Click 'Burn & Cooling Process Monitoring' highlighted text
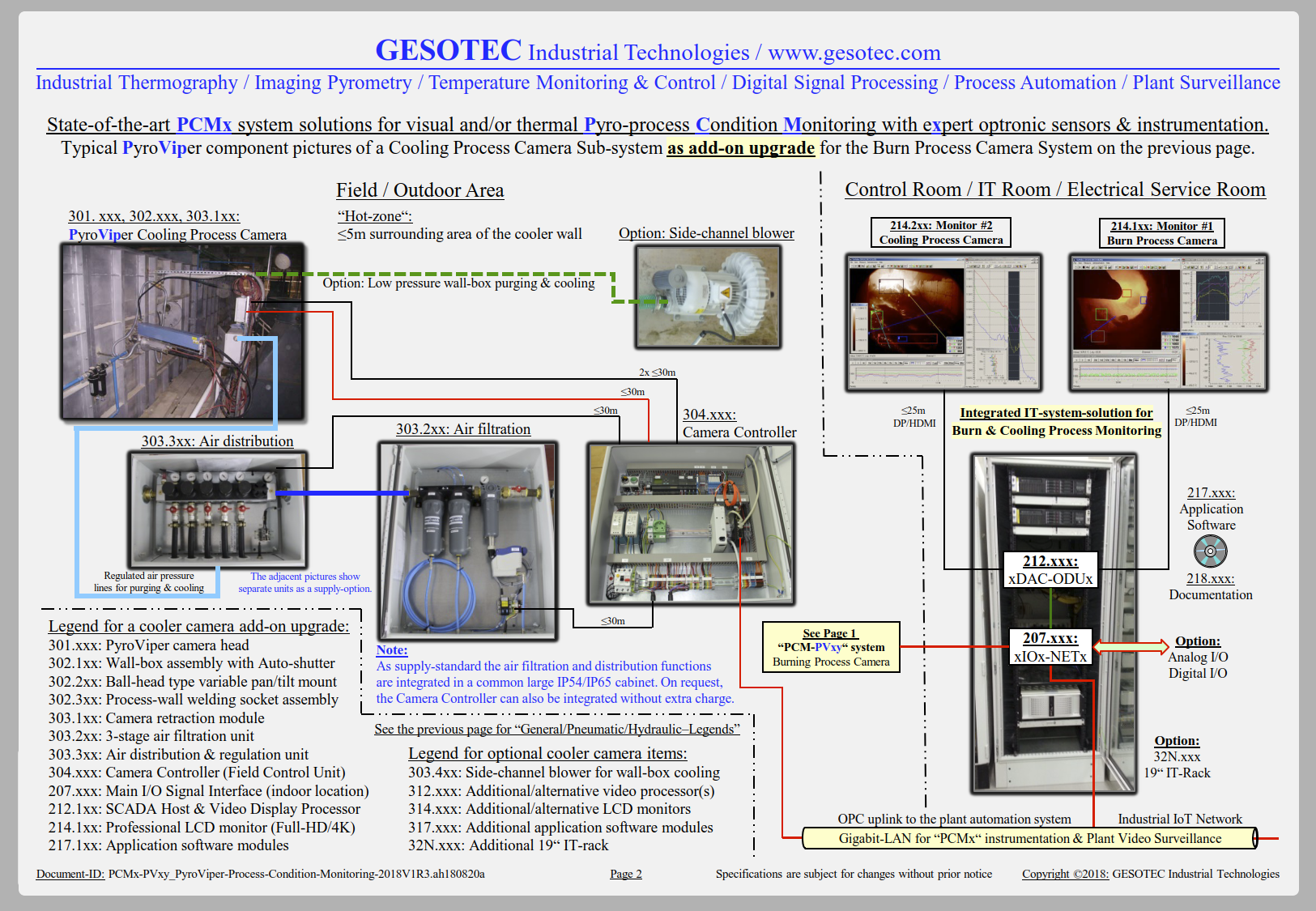This screenshot has height=911, width=1316. (x=1057, y=431)
